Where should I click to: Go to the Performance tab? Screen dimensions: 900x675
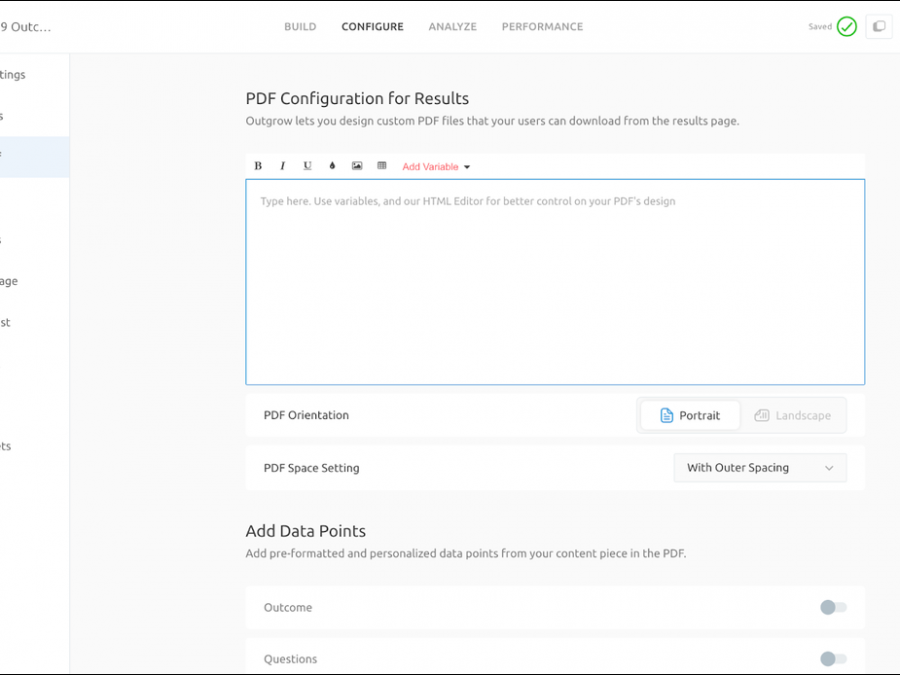tap(542, 27)
